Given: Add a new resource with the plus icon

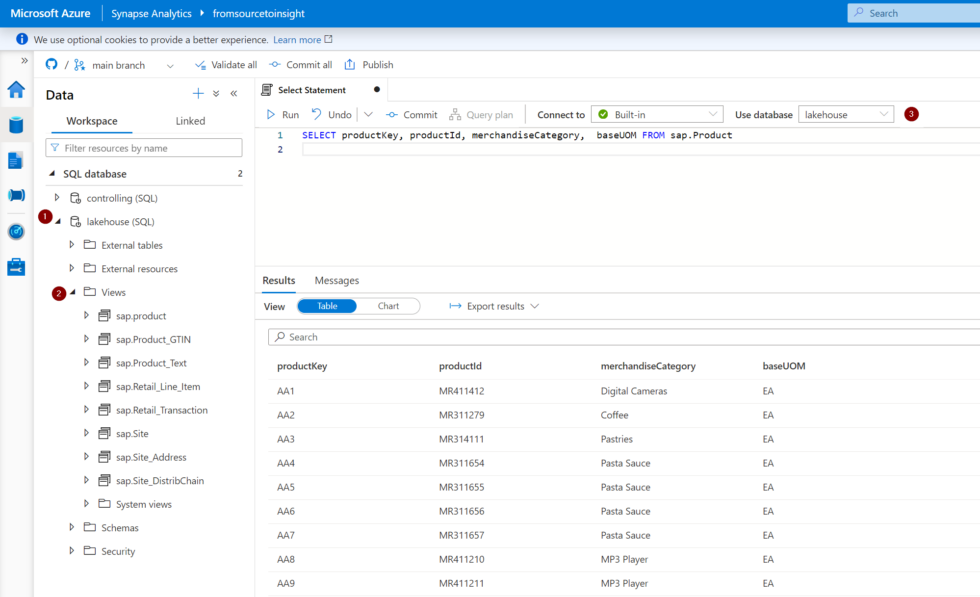Looking at the screenshot, I should 198,93.
